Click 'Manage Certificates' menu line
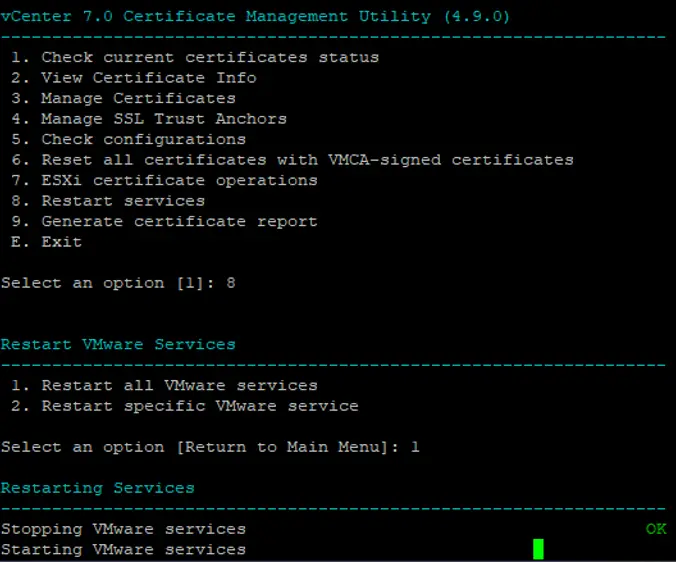 123,99
